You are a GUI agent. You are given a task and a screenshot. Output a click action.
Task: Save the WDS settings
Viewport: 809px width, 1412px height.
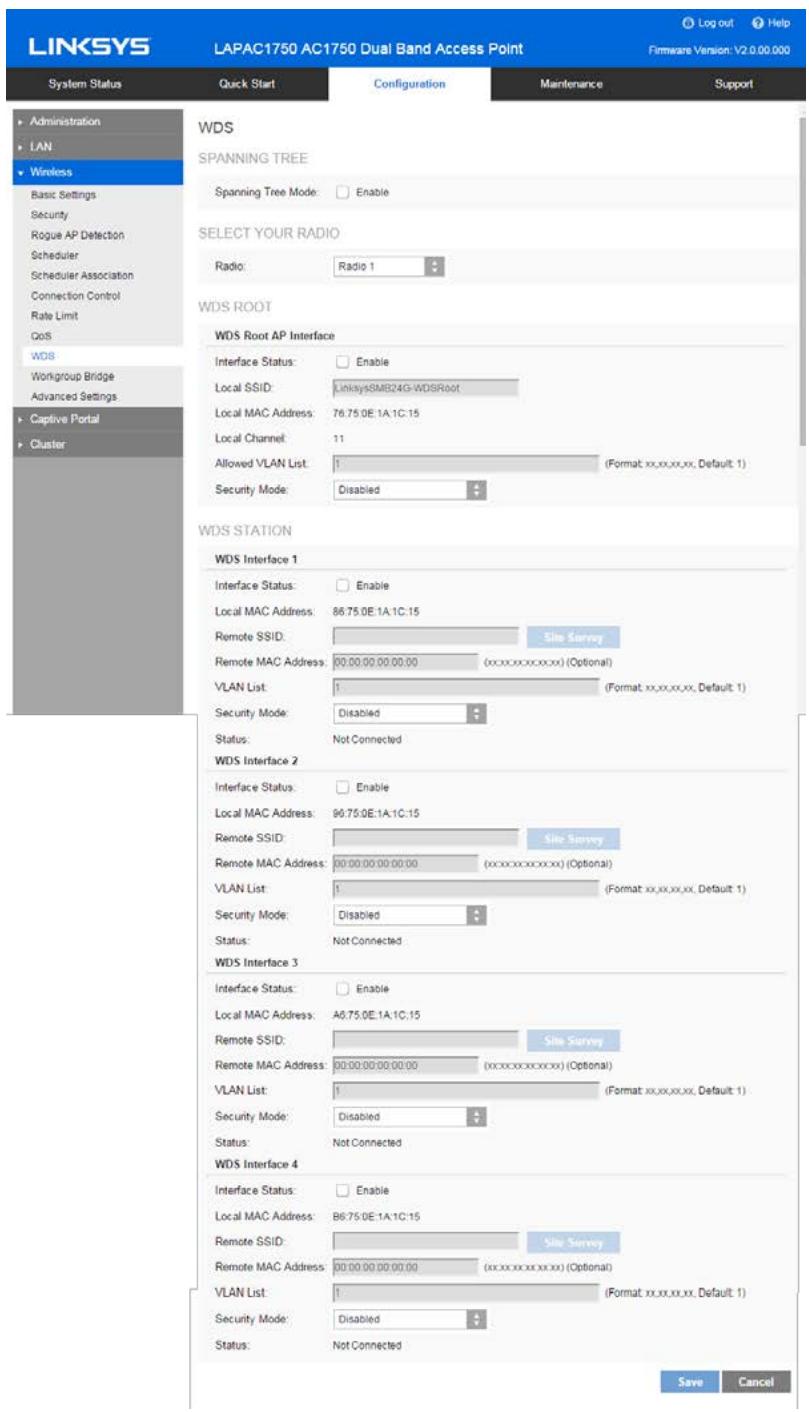tap(686, 1382)
